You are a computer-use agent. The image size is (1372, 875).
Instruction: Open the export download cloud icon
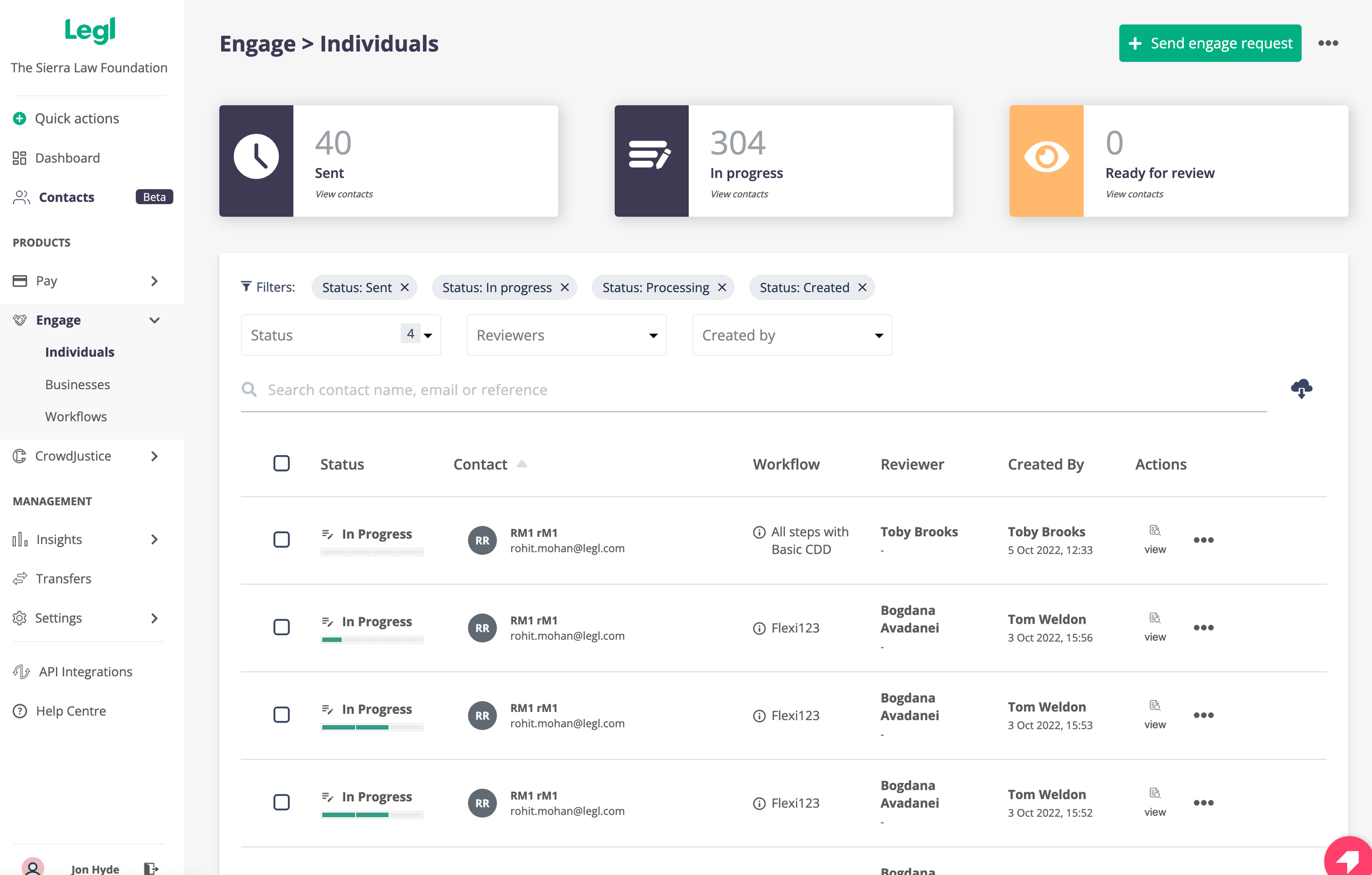click(1301, 388)
